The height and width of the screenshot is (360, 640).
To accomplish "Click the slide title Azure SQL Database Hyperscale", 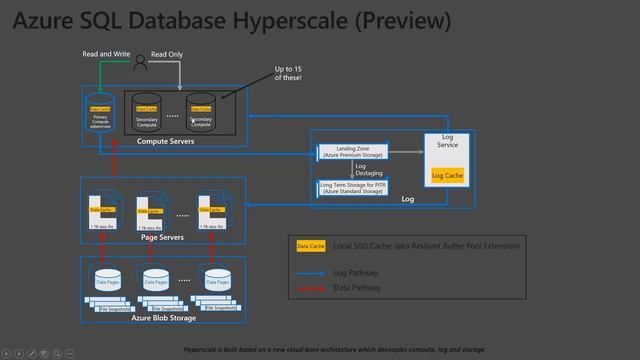I will point(232,20).
